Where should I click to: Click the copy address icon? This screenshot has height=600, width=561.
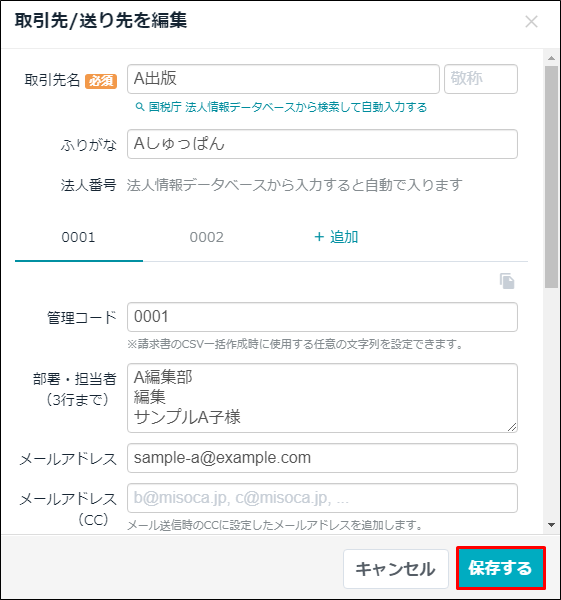[x=507, y=281]
